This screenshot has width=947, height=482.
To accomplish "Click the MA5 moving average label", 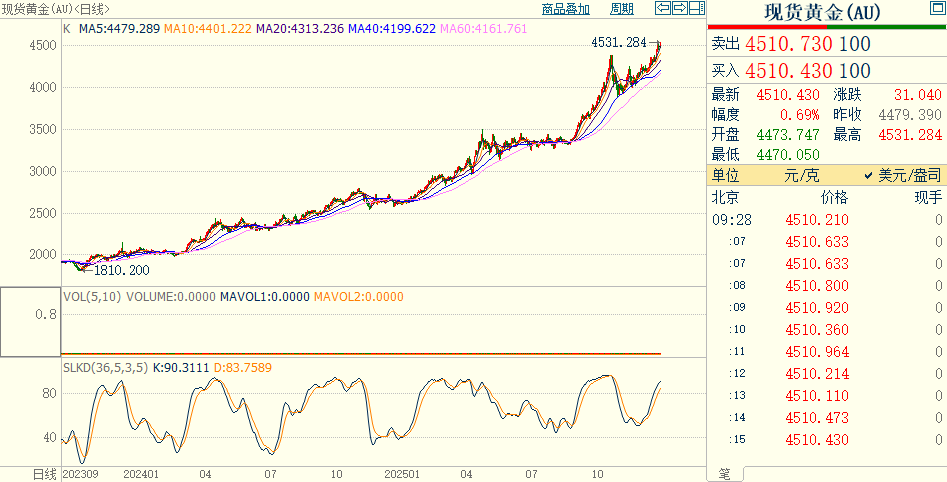I will 115,28.
